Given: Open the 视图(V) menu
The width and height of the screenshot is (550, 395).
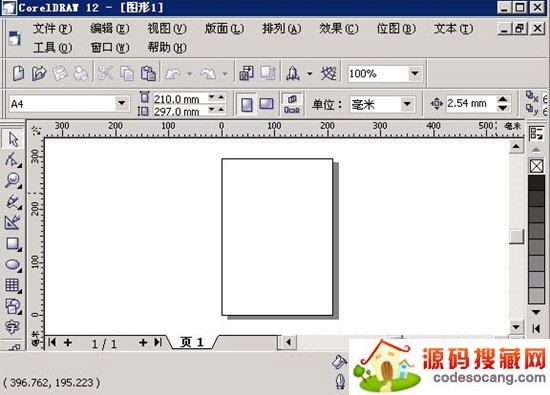Looking at the screenshot, I should [167, 28].
